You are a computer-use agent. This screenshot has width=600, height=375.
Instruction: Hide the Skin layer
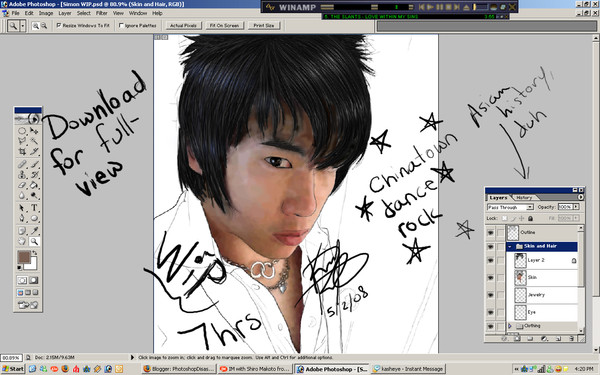pos(491,277)
